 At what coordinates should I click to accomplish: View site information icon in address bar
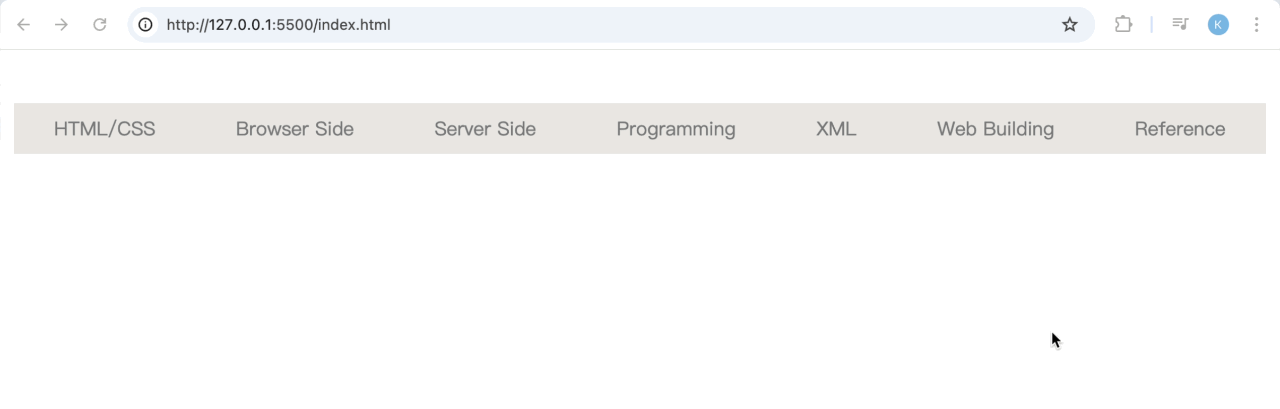(146, 25)
